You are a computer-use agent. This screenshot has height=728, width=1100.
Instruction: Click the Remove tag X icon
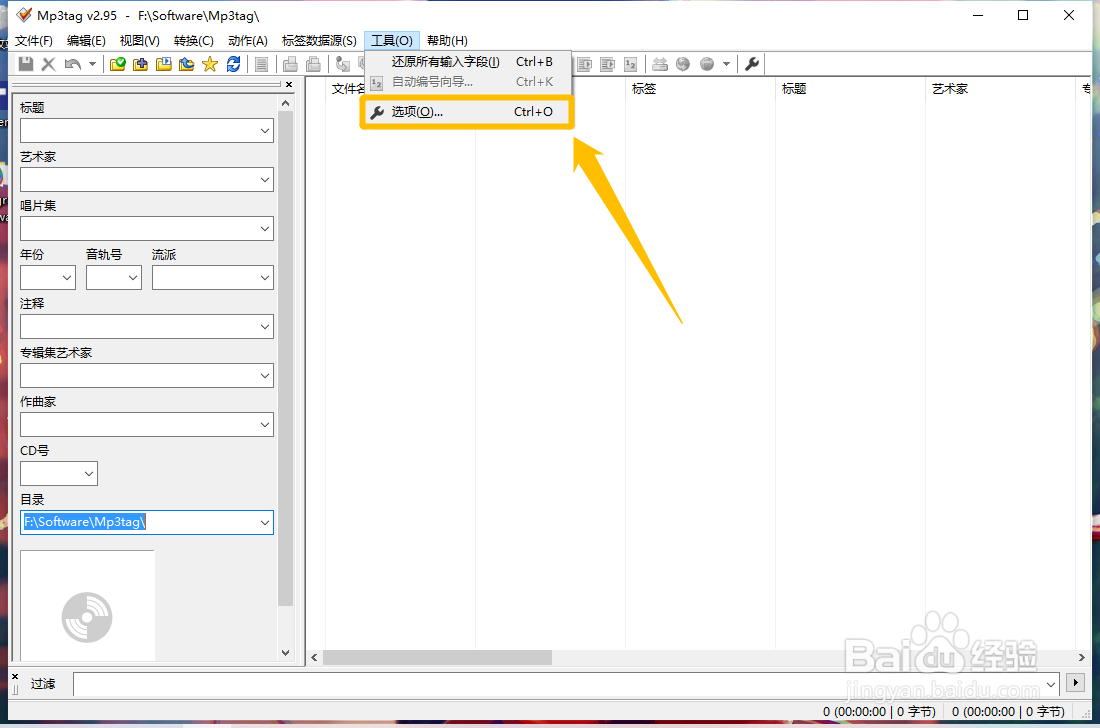48,64
